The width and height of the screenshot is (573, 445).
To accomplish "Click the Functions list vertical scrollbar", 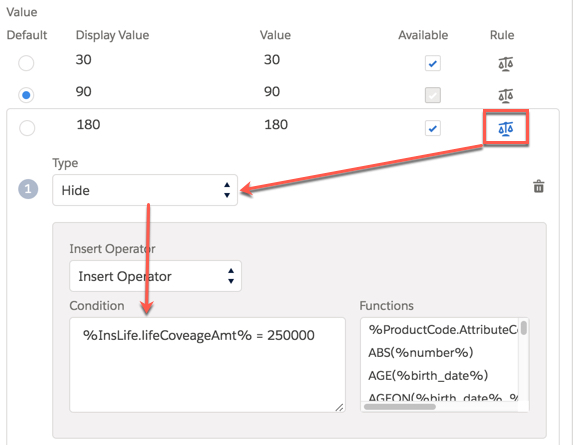I will point(524,327).
